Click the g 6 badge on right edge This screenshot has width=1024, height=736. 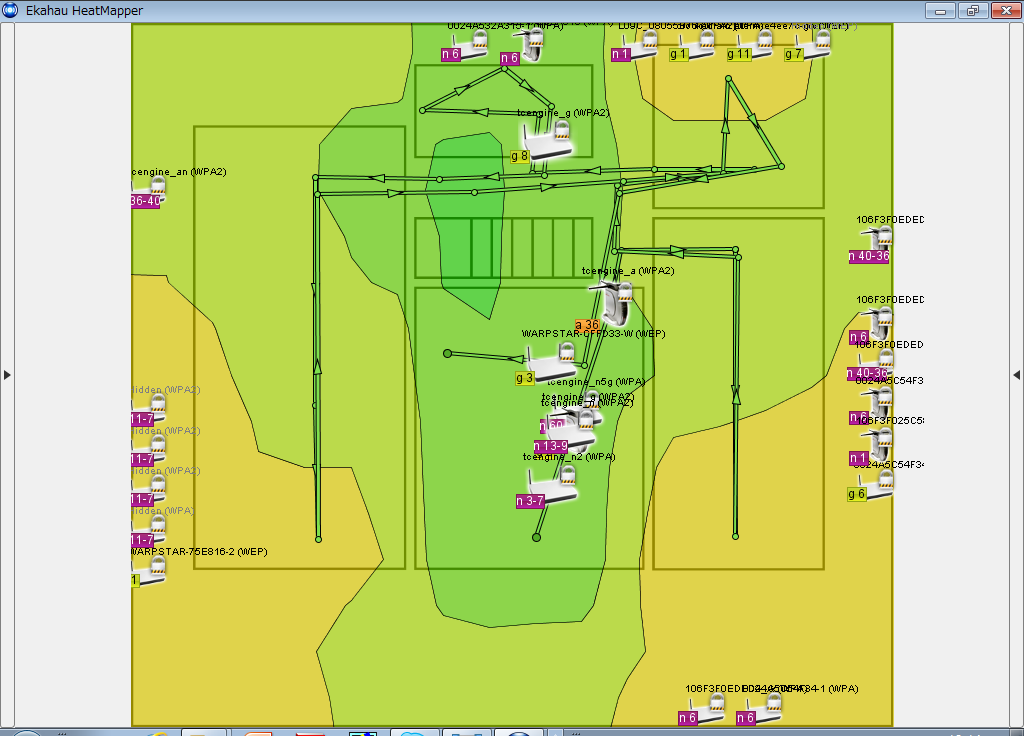[857, 494]
